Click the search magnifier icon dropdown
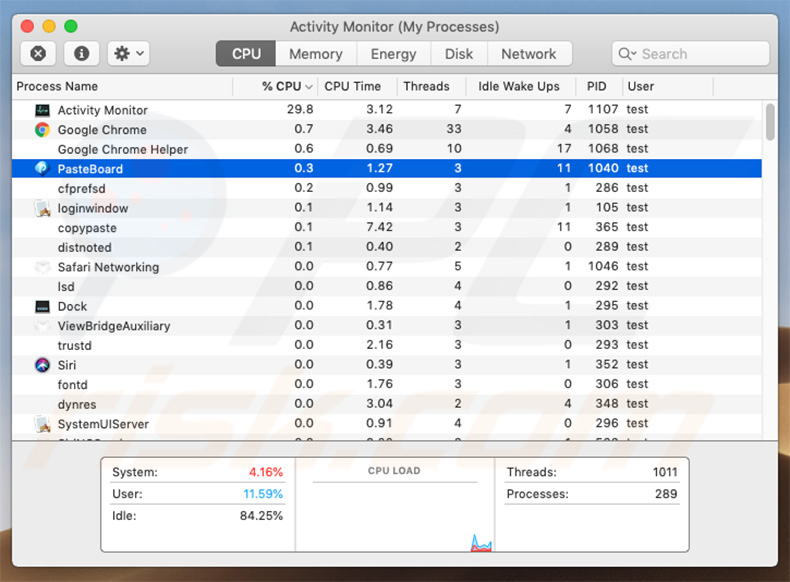Viewport: 790px width, 582px height. 627,53
